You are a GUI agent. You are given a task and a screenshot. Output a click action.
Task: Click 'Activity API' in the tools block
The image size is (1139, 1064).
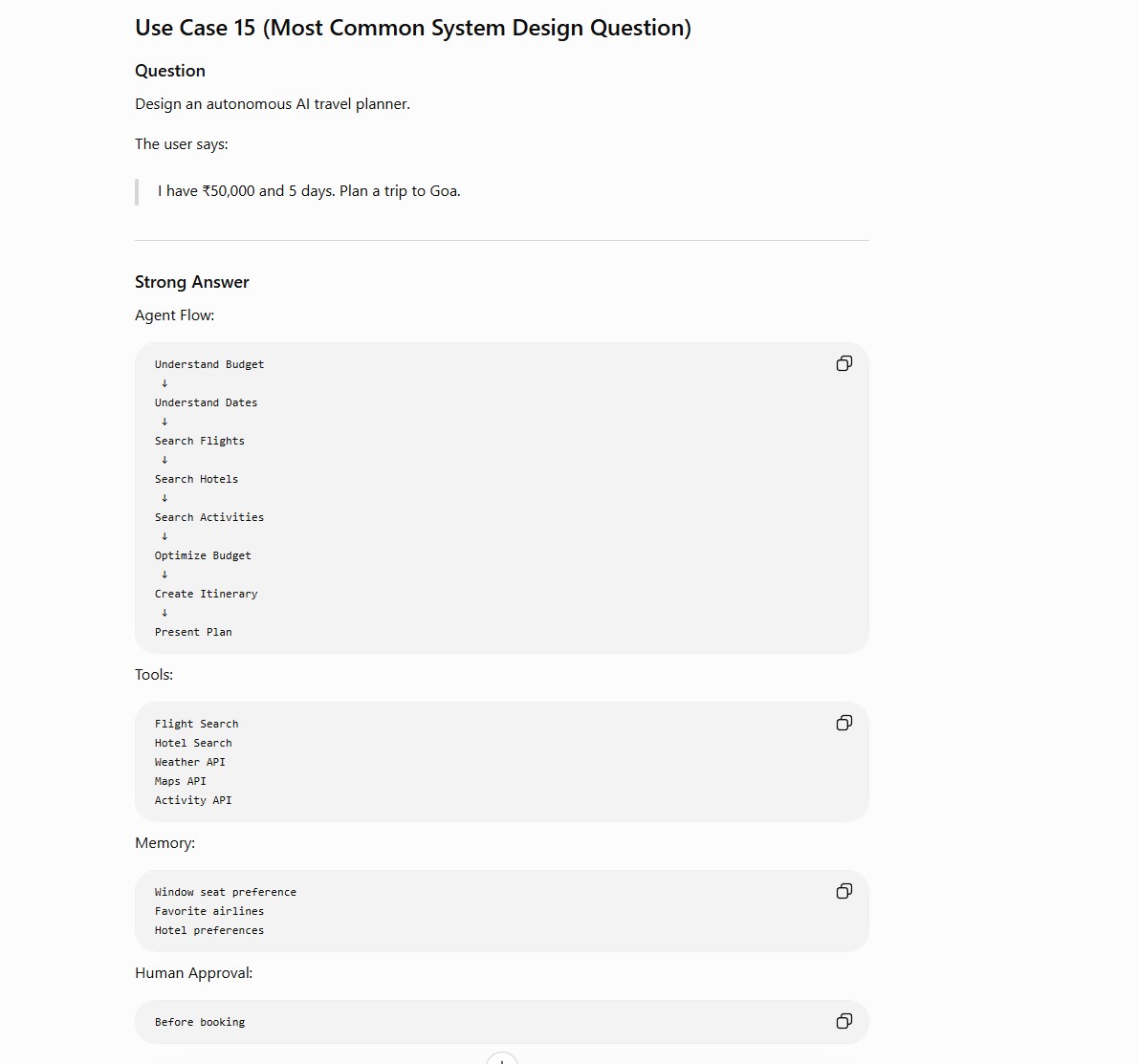[x=193, y=800]
